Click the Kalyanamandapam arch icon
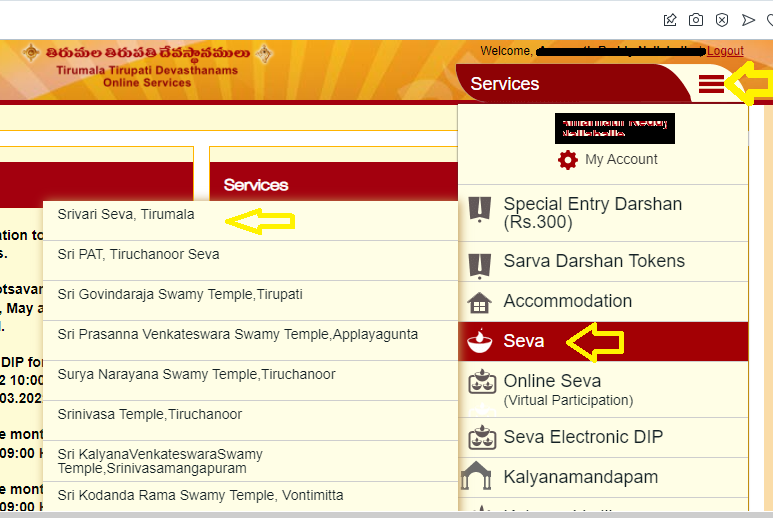Viewport: 773px width, 518px height. (x=476, y=475)
